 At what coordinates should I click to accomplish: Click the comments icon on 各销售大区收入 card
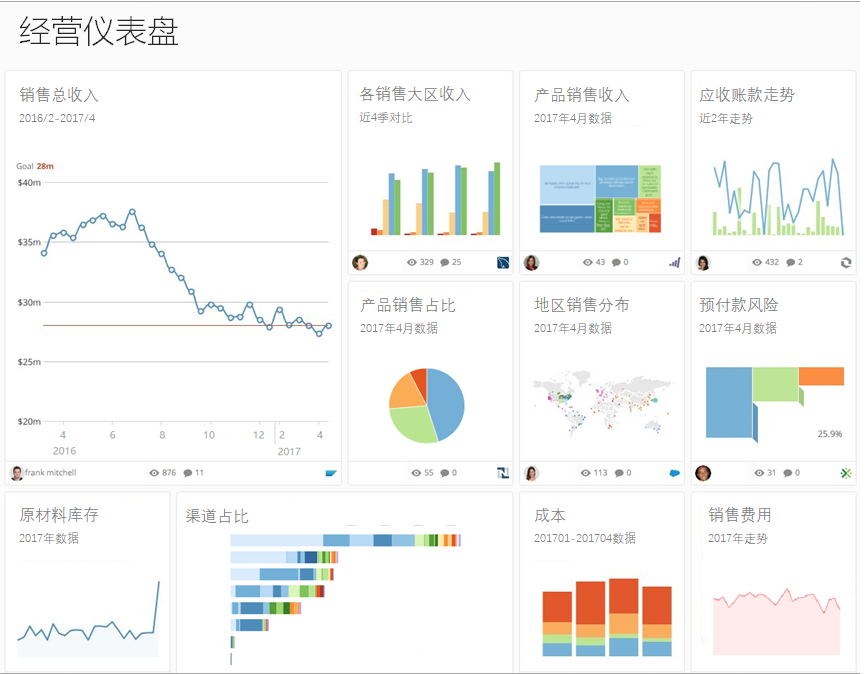445,263
